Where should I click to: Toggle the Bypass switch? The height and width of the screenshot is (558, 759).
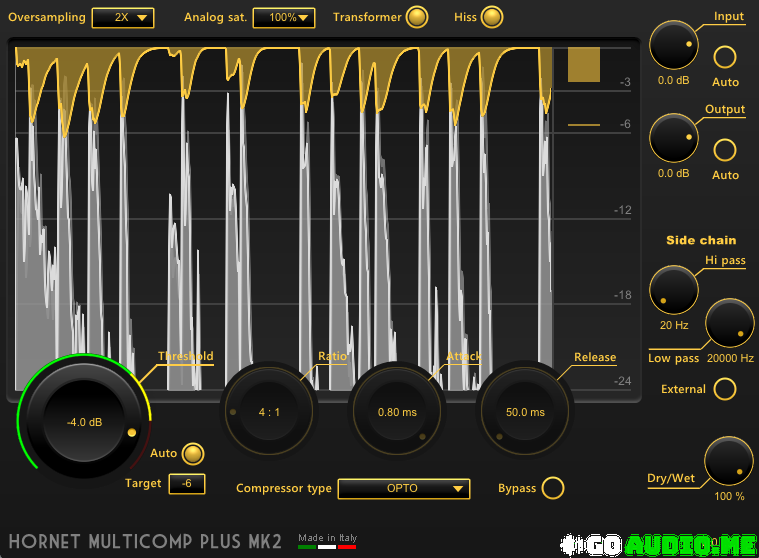(x=553, y=488)
